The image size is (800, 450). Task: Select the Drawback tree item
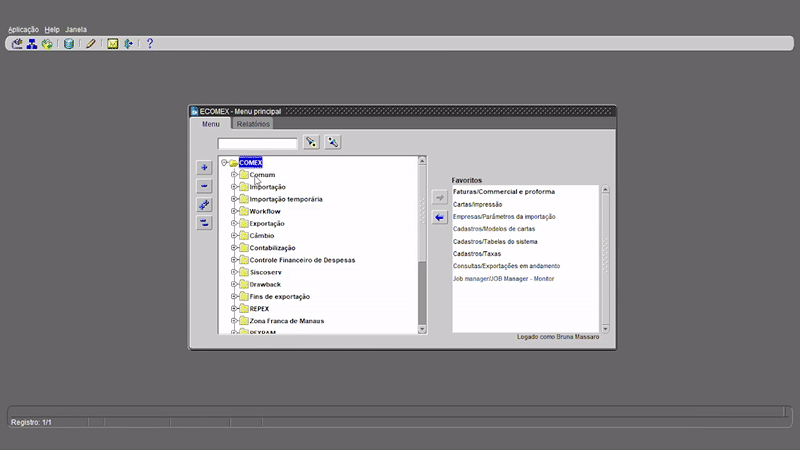(265, 284)
